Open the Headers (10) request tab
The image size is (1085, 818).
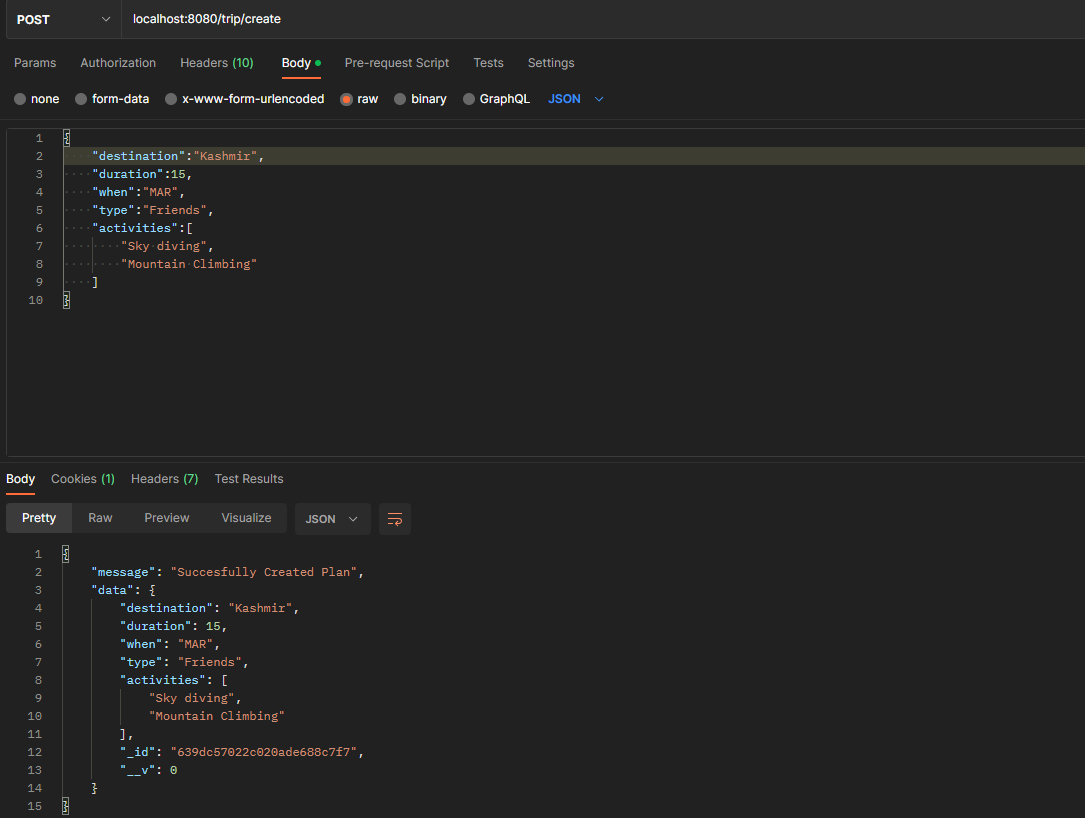click(x=217, y=63)
